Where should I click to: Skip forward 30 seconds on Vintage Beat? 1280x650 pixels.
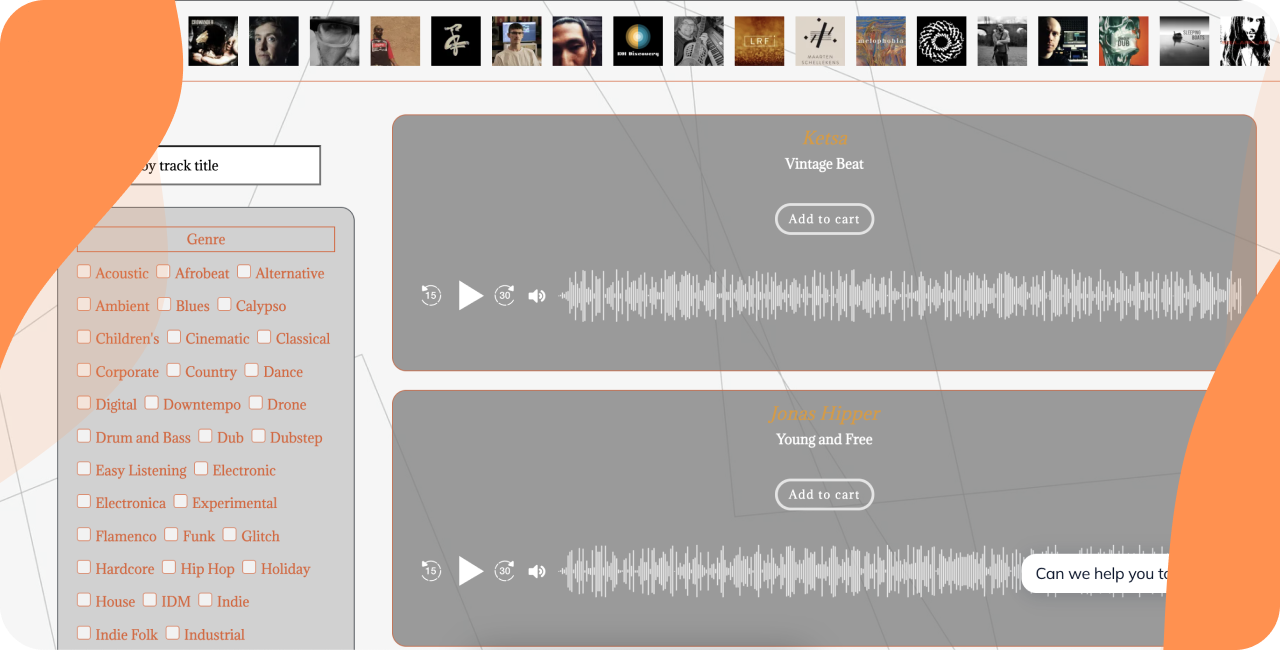click(505, 295)
